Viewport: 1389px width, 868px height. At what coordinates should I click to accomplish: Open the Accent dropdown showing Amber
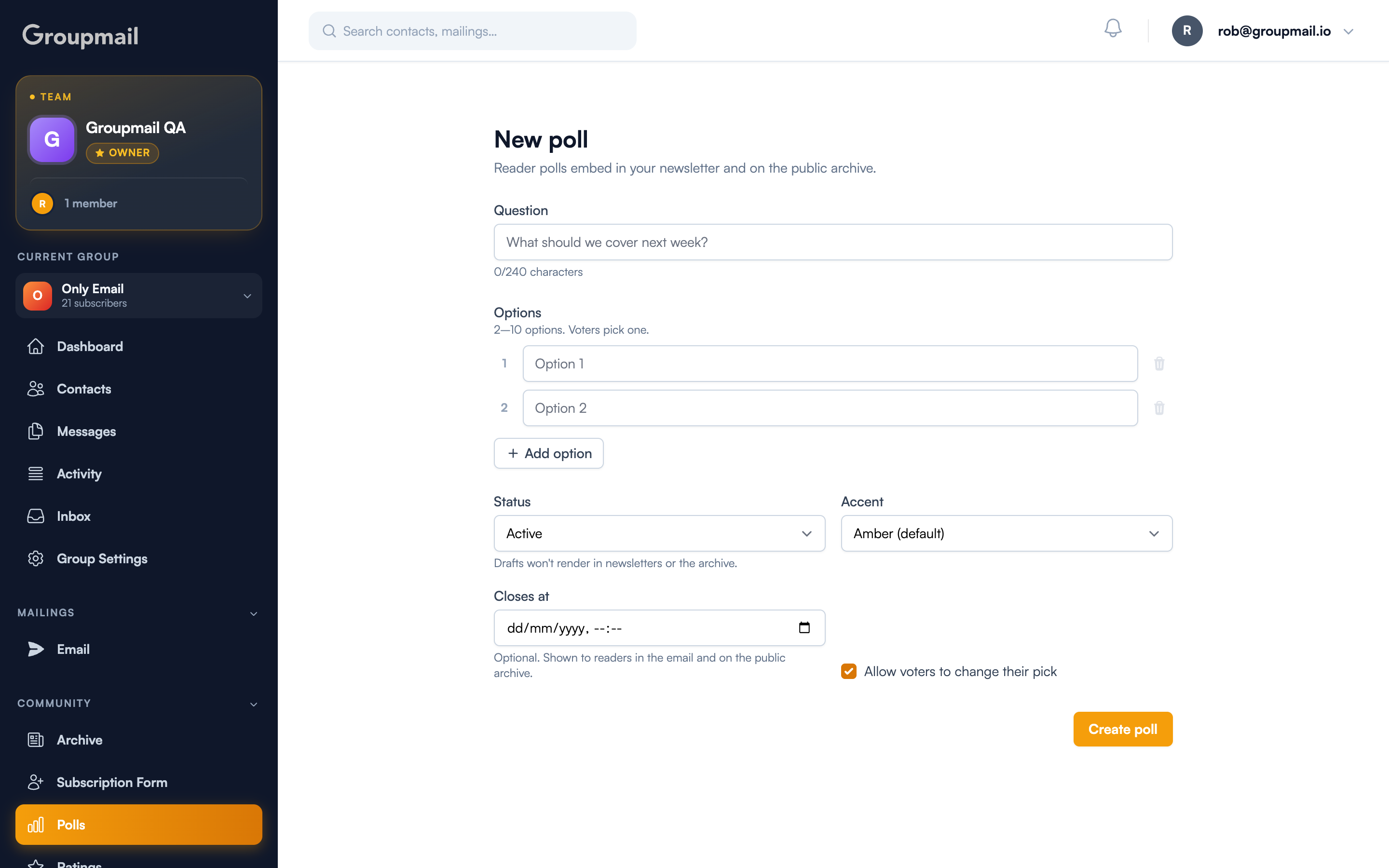click(1006, 533)
